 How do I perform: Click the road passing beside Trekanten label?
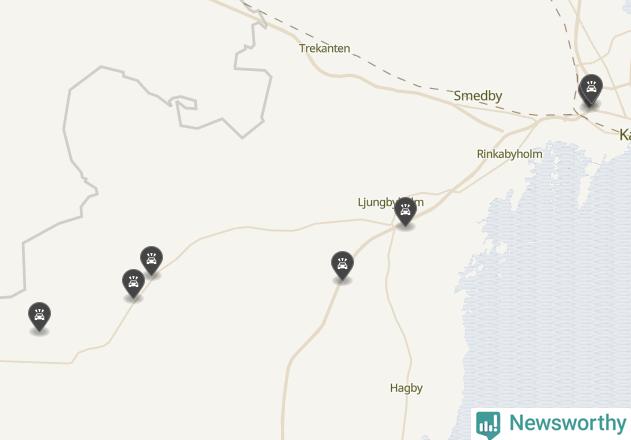pos(309,59)
